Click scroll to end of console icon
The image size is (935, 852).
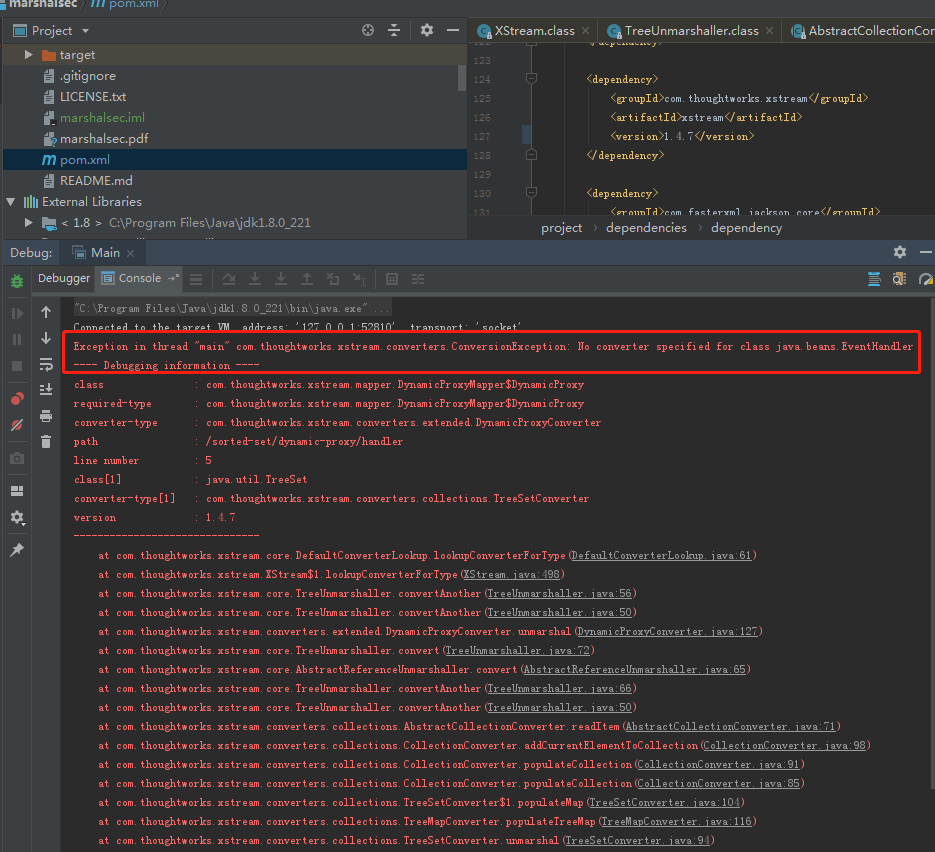(x=46, y=389)
